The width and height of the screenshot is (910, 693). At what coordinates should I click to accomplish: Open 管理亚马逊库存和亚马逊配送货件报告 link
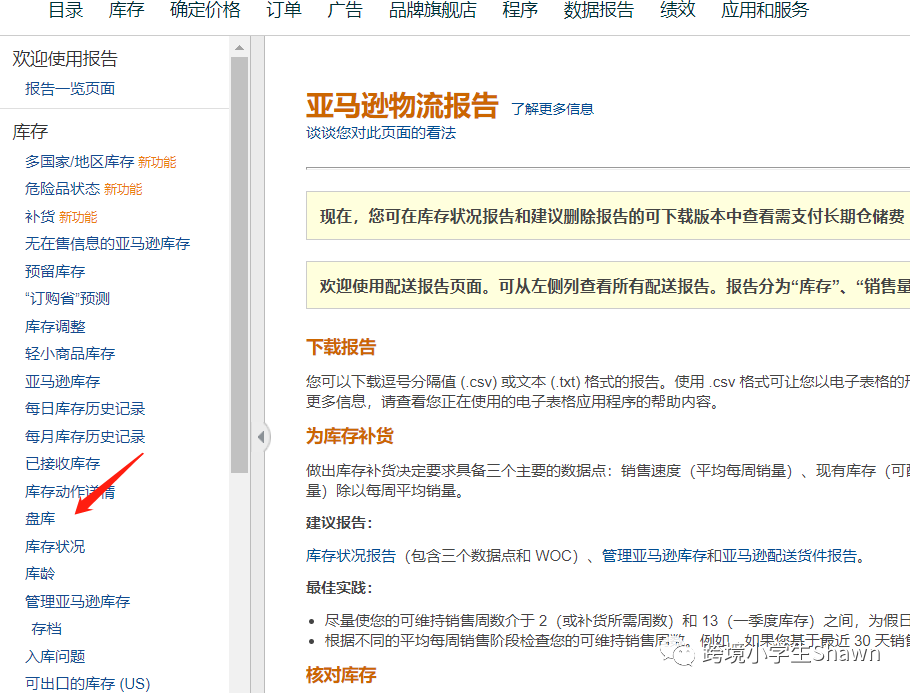[x=729, y=556]
